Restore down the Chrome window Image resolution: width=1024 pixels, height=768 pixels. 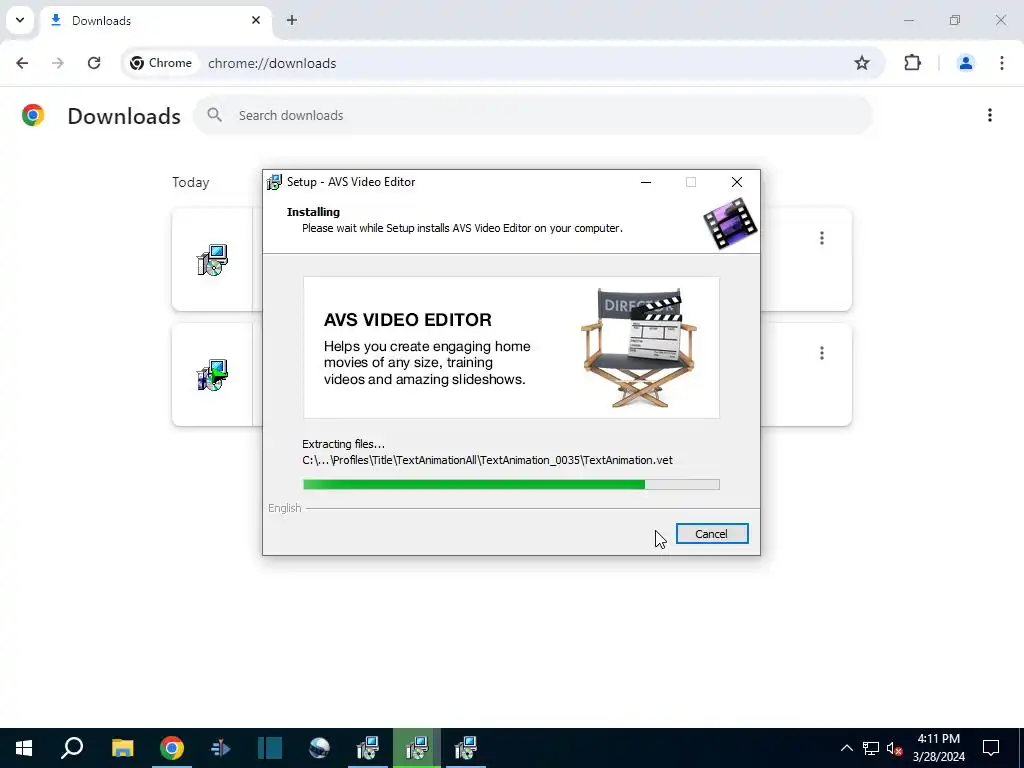pos(955,20)
